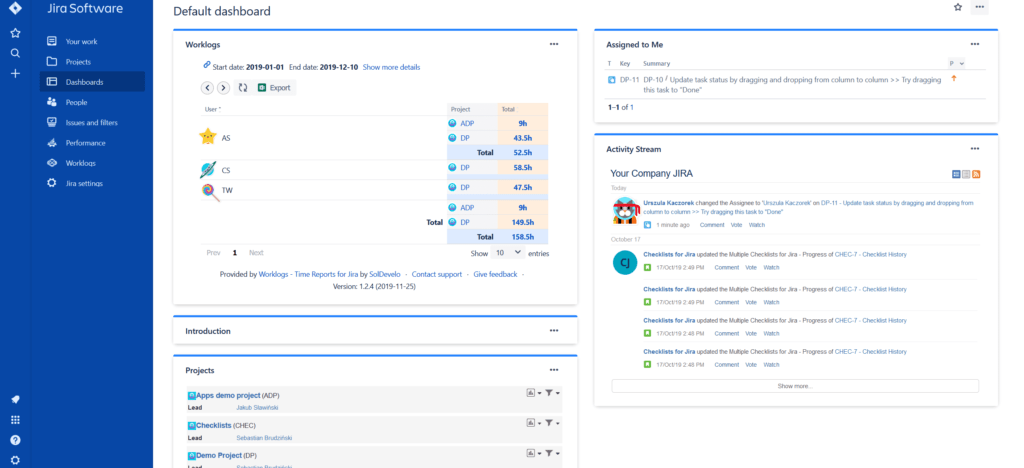Select Dashboards in the sidebar

[x=91, y=82]
